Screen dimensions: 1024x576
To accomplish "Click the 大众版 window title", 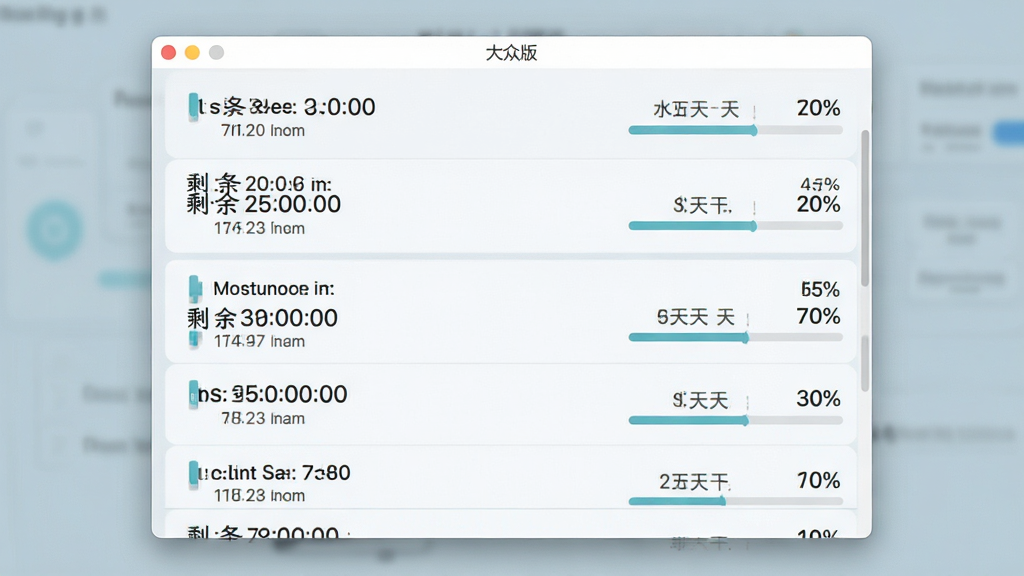I will [511, 53].
